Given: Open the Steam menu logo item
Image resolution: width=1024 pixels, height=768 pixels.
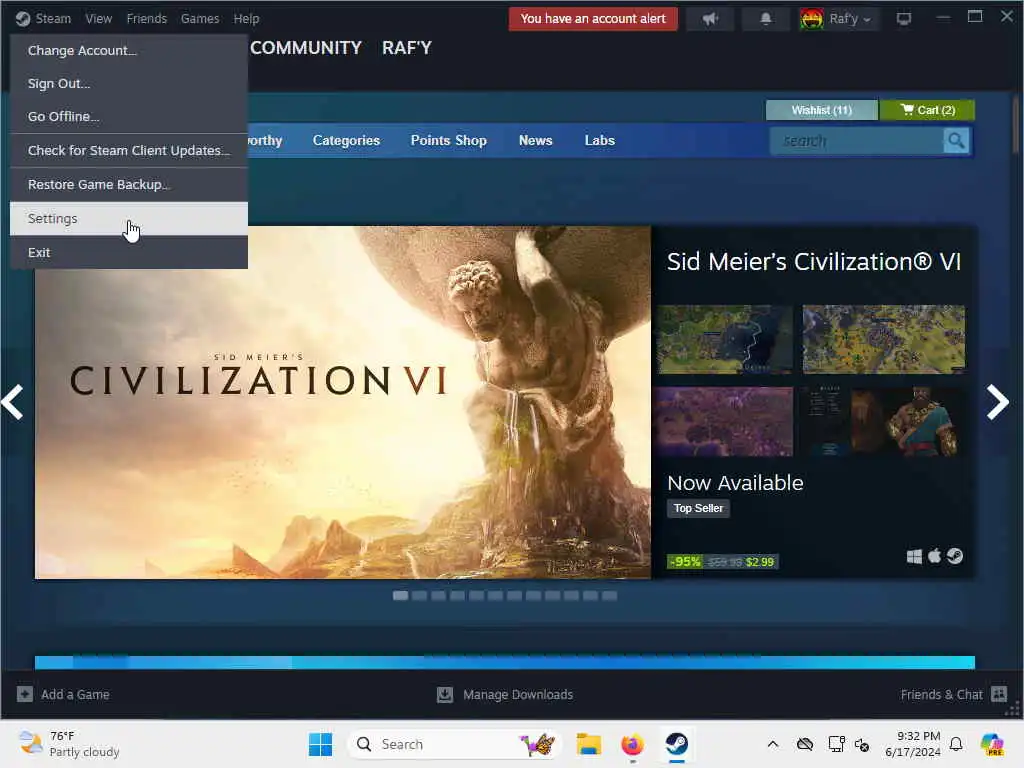Looking at the screenshot, I should [x=22, y=19].
